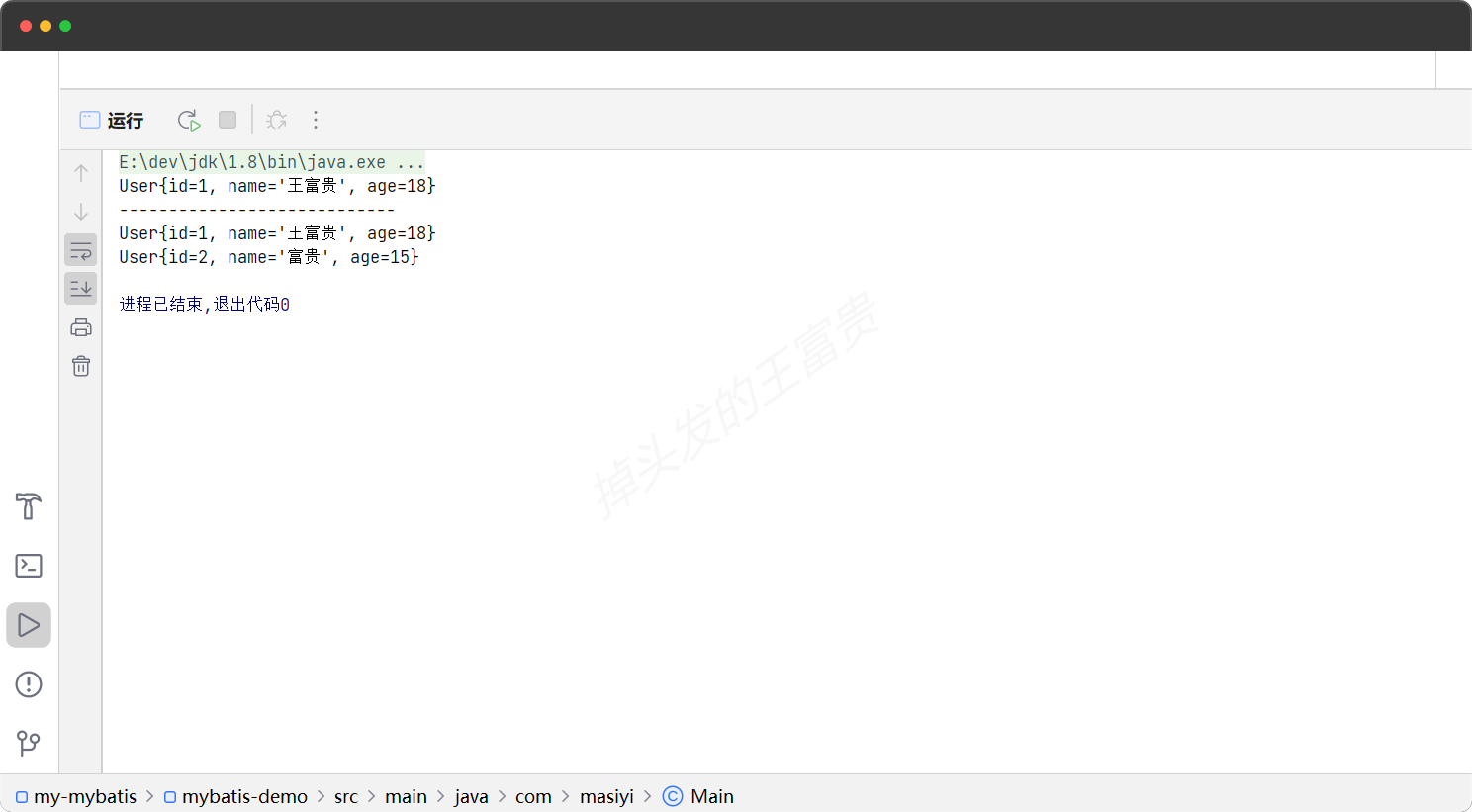Click the 进程已结束,退出代码0 text

tap(205, 304)
